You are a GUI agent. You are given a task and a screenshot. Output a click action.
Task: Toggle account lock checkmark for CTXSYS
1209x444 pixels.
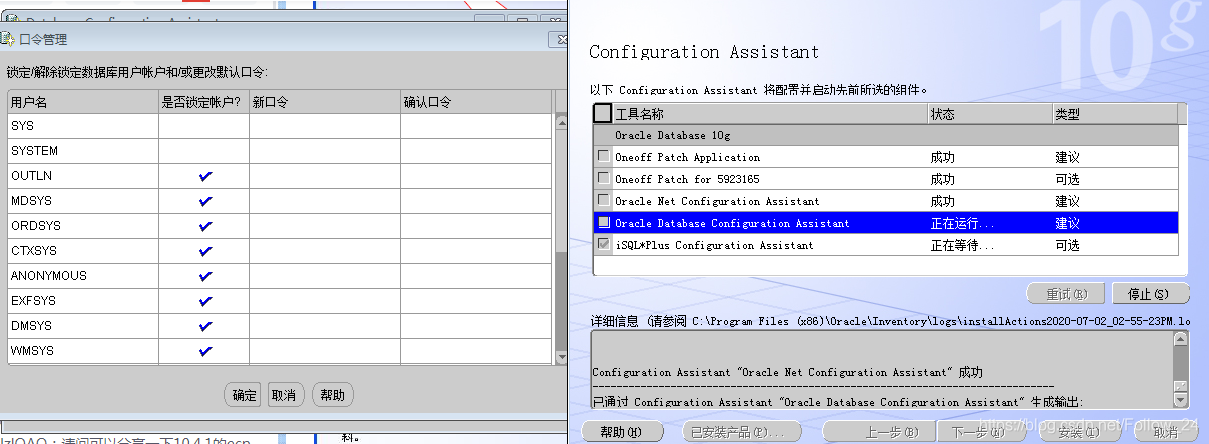click(x=205, y=251)
